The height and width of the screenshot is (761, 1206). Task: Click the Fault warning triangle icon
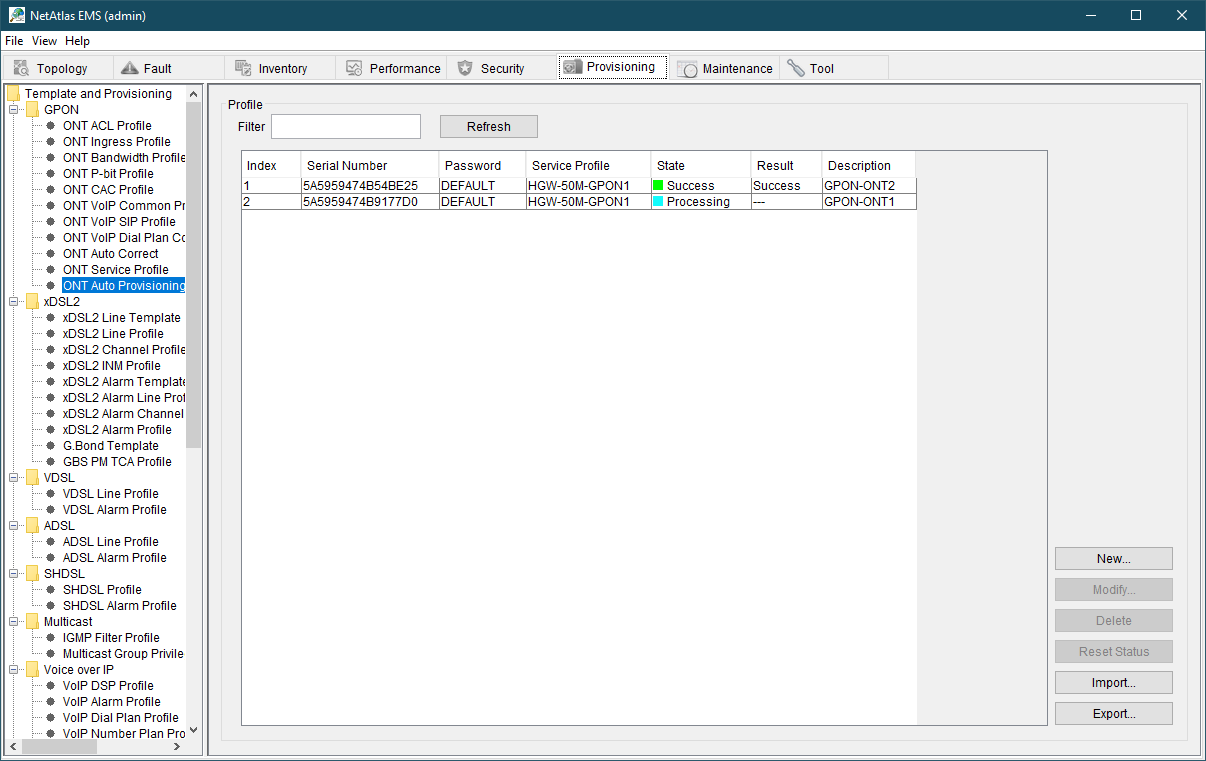[x=128, y=68]
